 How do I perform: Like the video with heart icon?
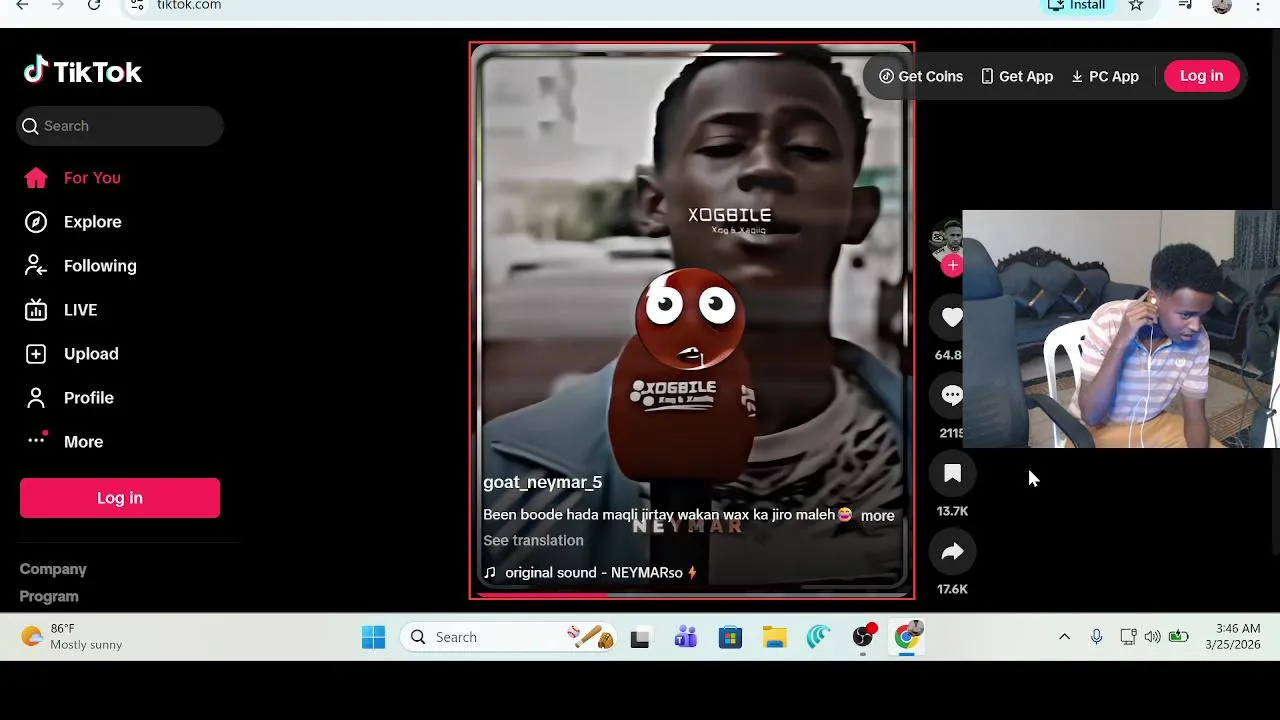click(952, 317)
